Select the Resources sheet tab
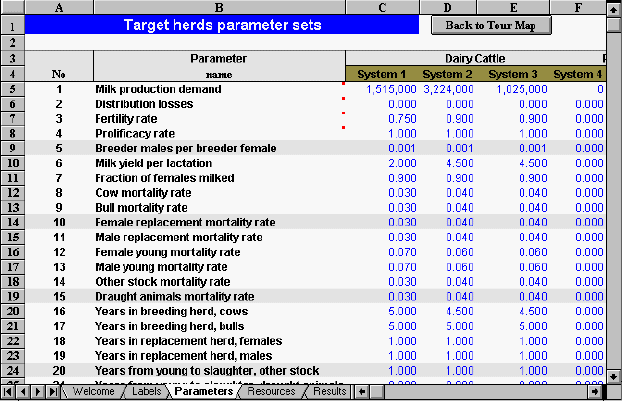The image size is (622, 401). click(271, 392)
